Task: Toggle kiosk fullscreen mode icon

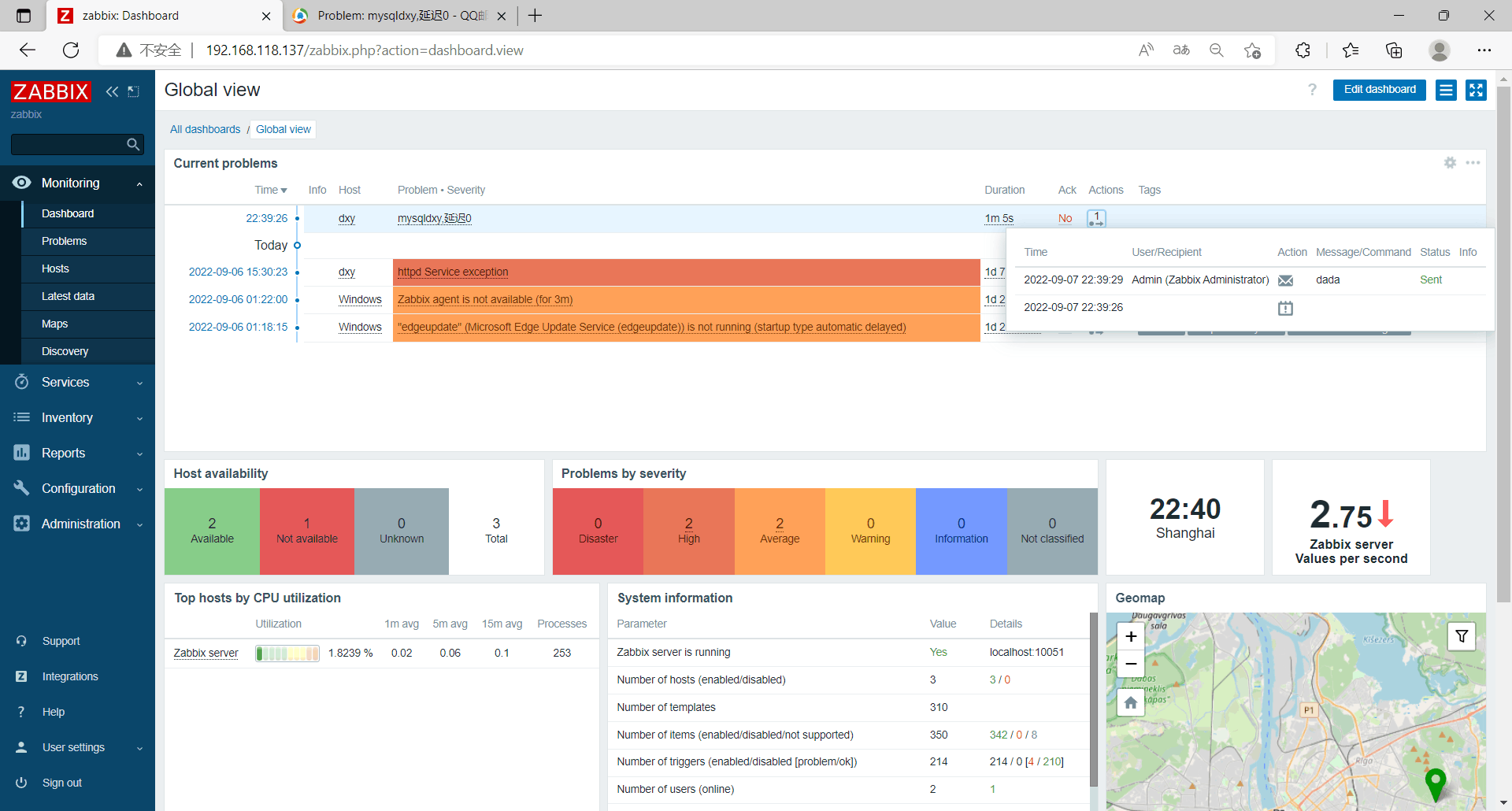Action: click(1476, 90)
